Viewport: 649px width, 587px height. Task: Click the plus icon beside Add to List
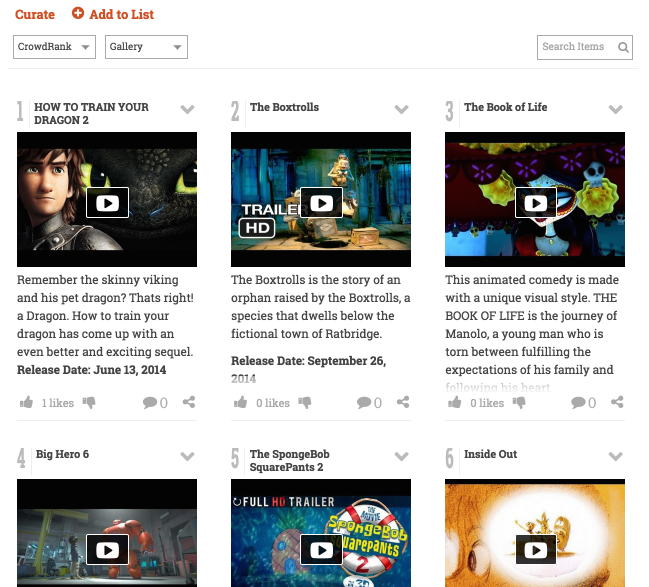click(x=78, y=13)
